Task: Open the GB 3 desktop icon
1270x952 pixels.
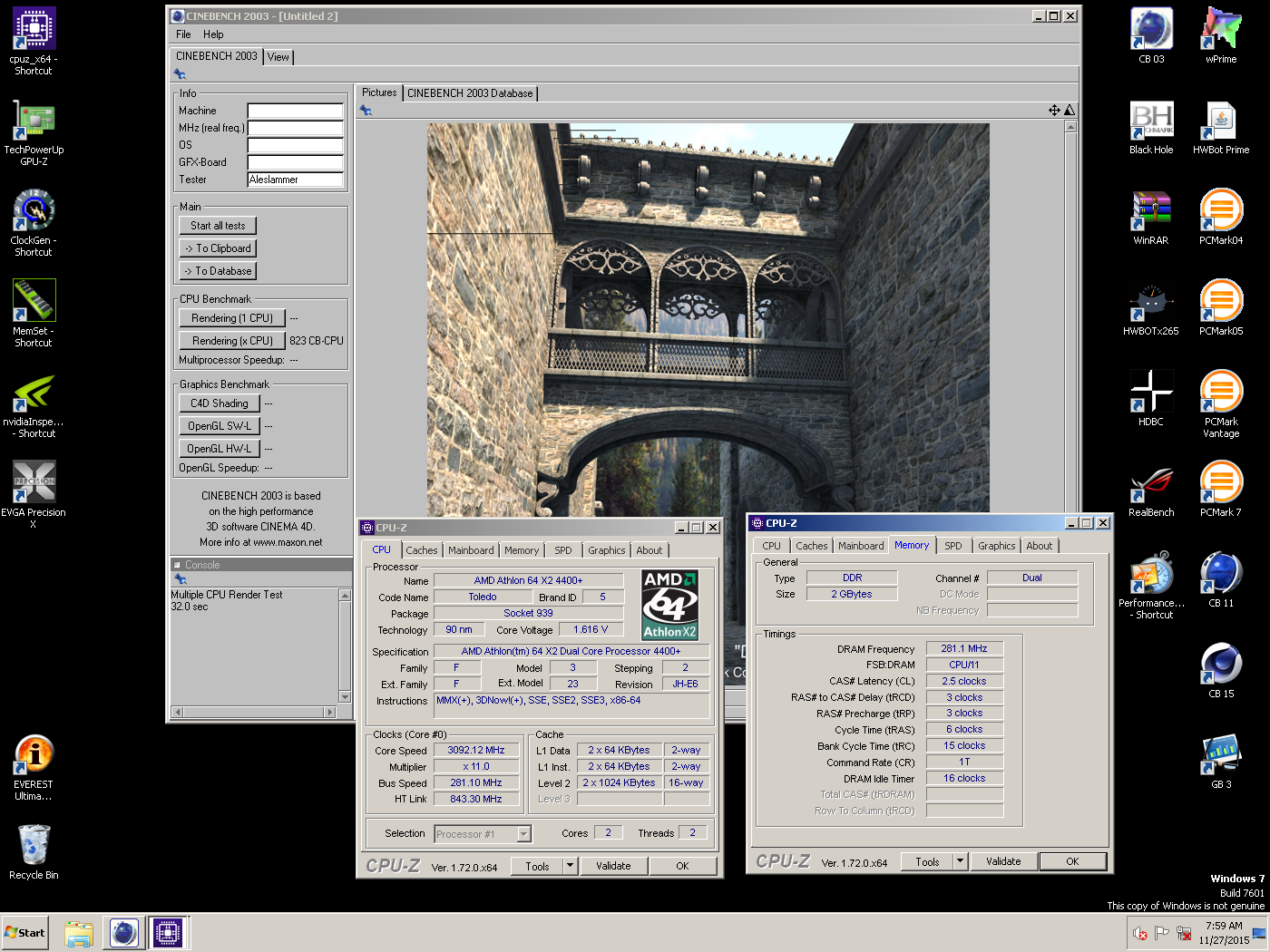Action: [1221, 762]
